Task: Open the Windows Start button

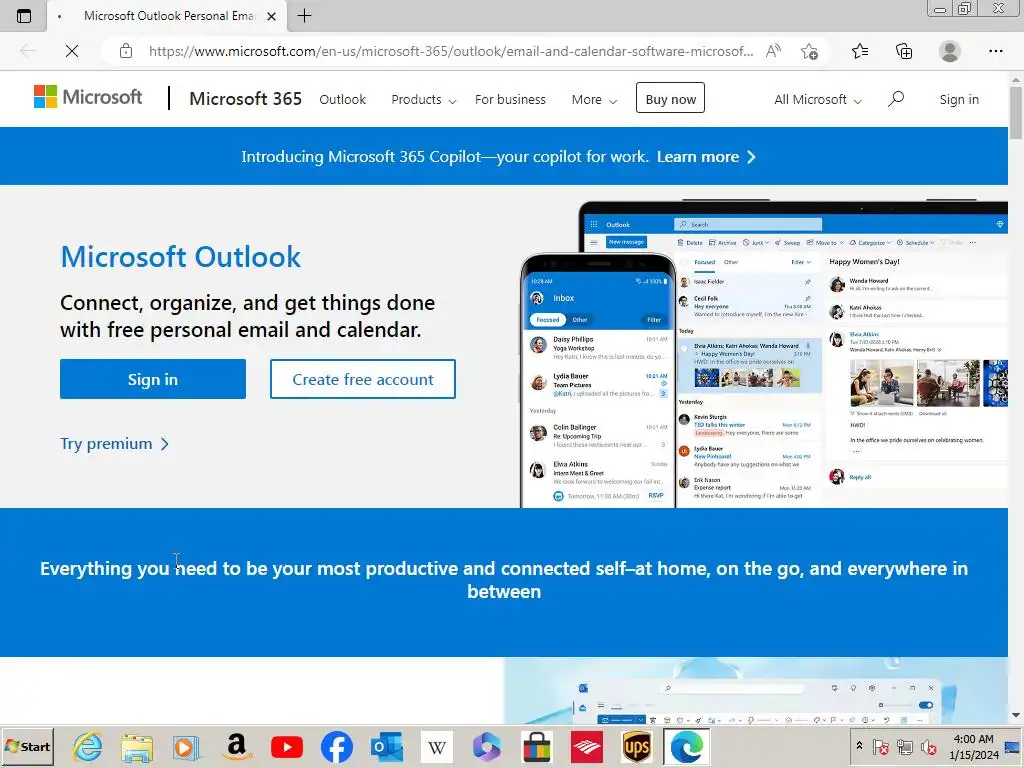Action: 27,746
